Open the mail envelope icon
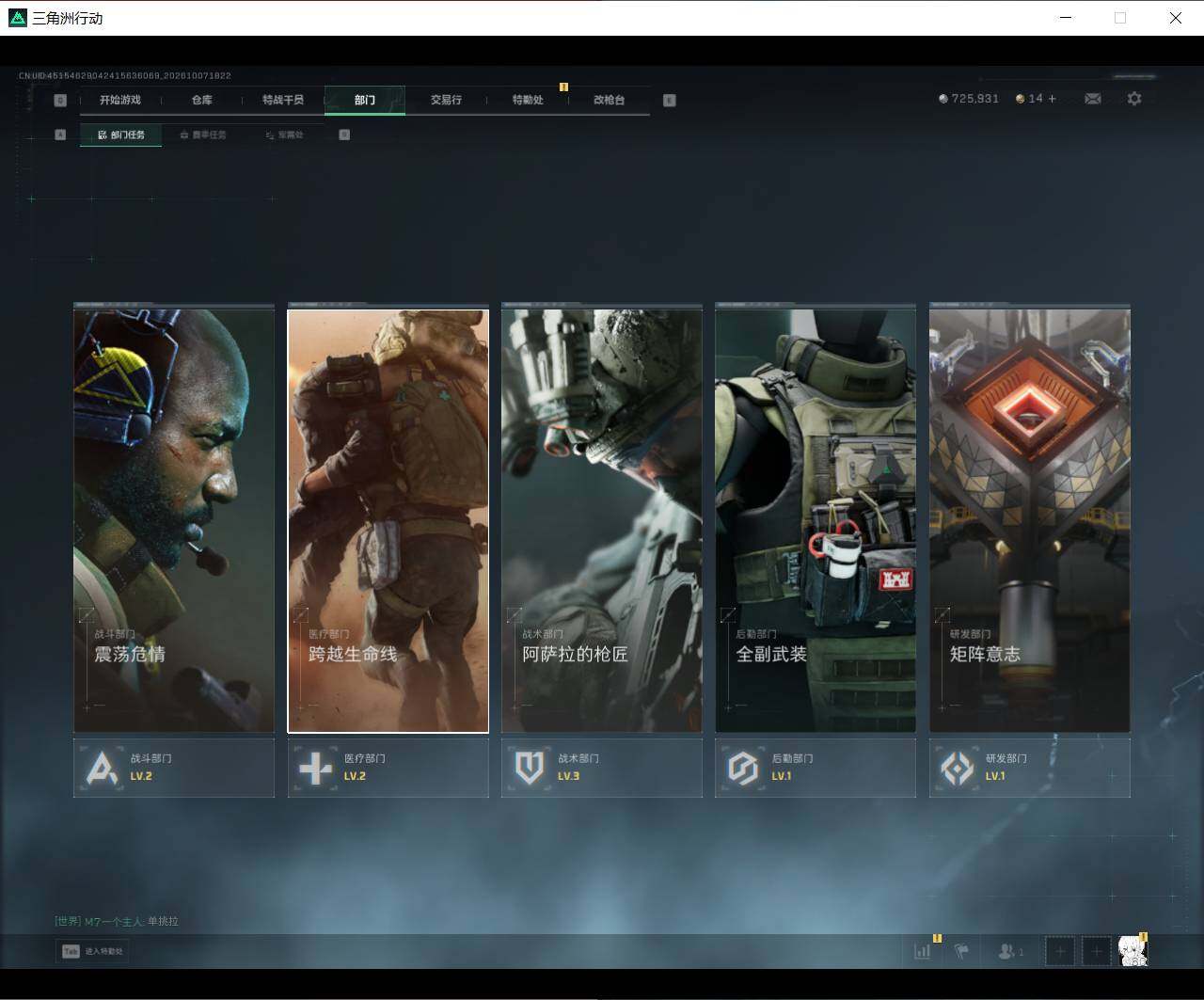Screen dimensions: 1204x1000 point(1092,99)
